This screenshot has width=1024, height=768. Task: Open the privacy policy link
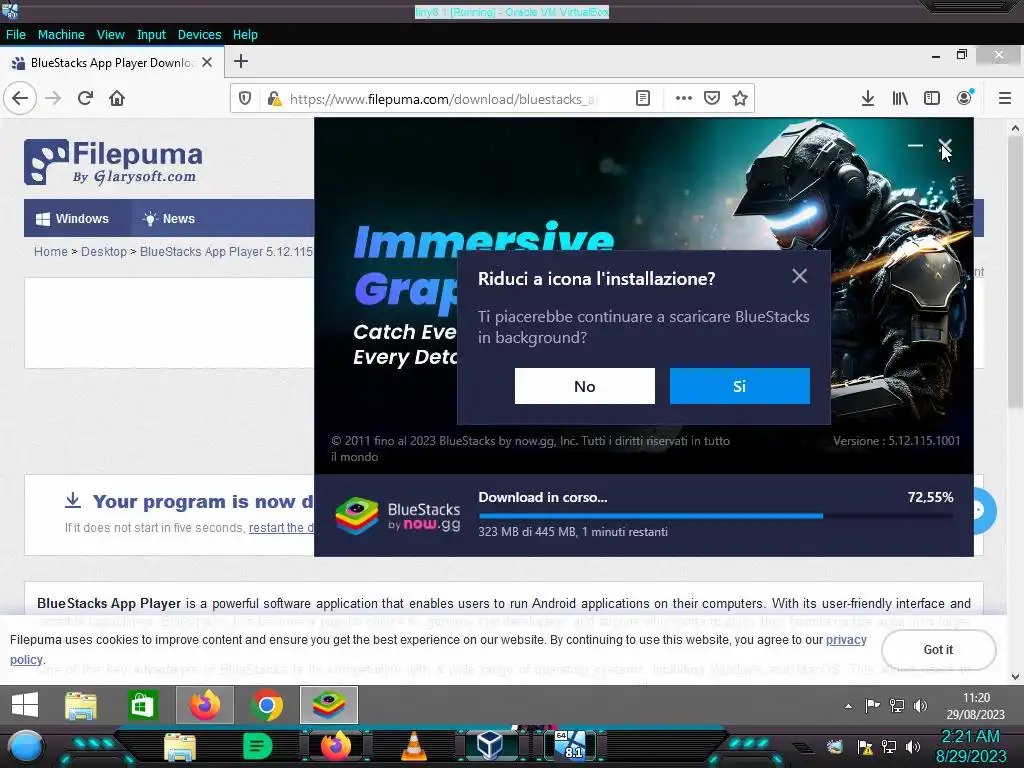pos(846,640)
